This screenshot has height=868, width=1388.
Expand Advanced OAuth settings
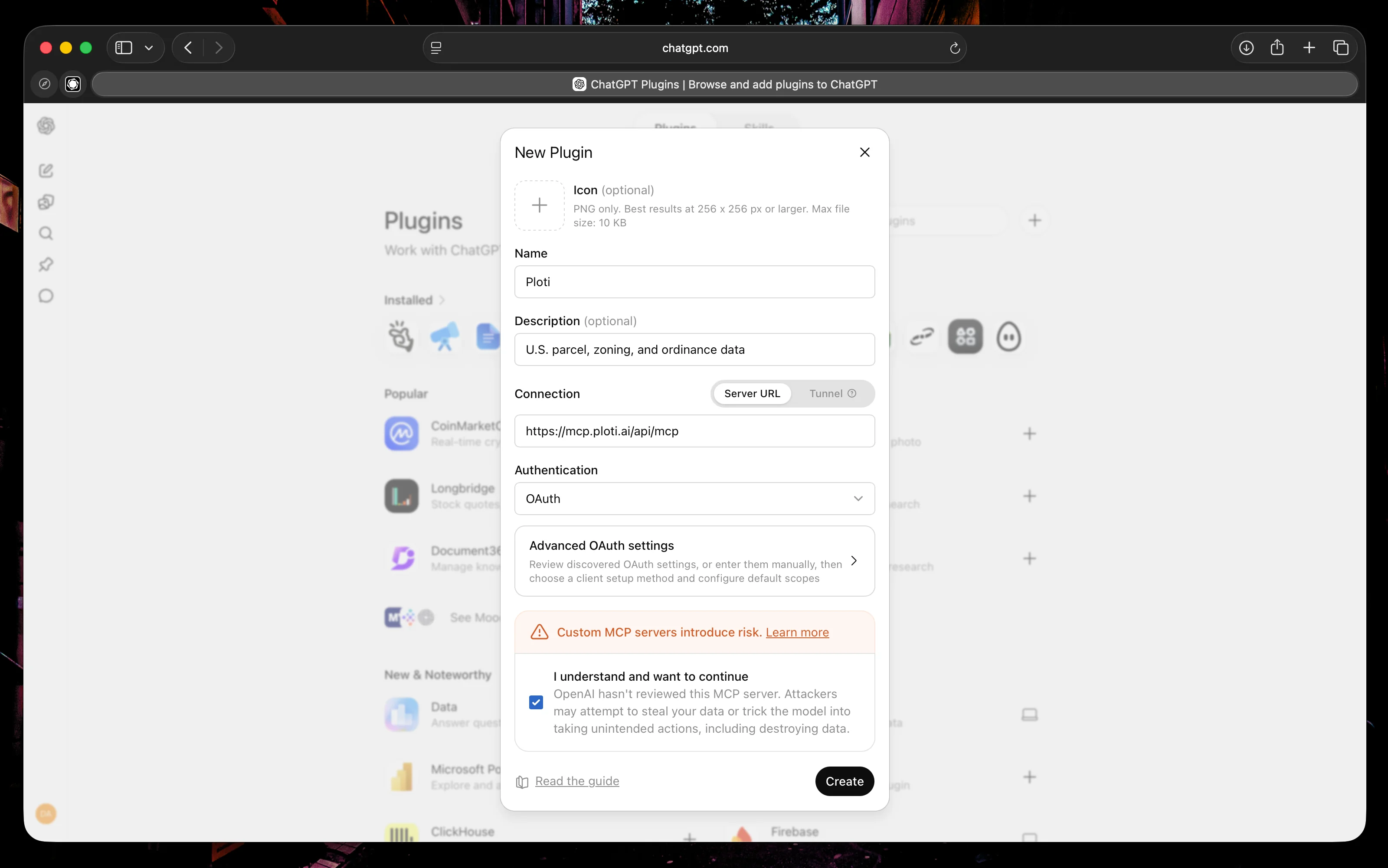[x=694, y=561]
